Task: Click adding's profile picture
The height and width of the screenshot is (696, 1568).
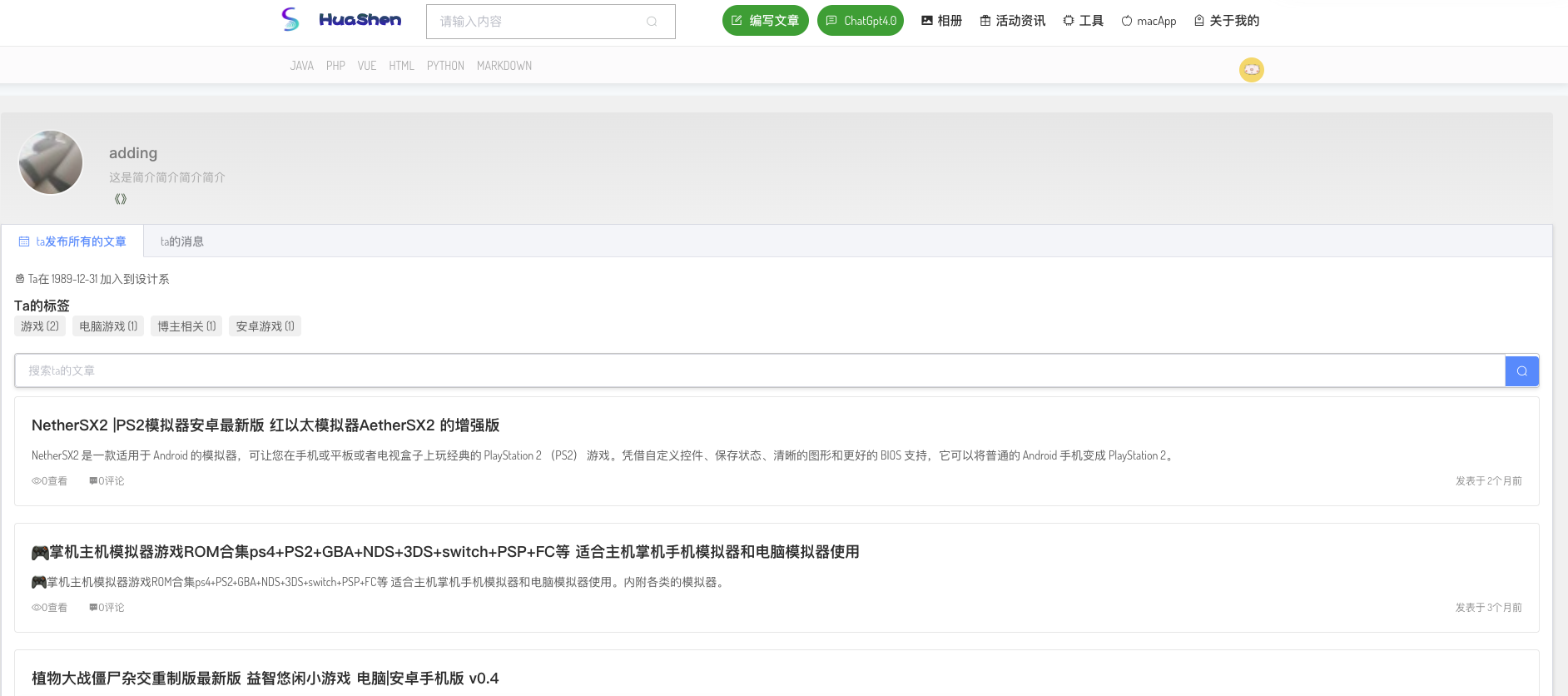Action: (51, 162)
